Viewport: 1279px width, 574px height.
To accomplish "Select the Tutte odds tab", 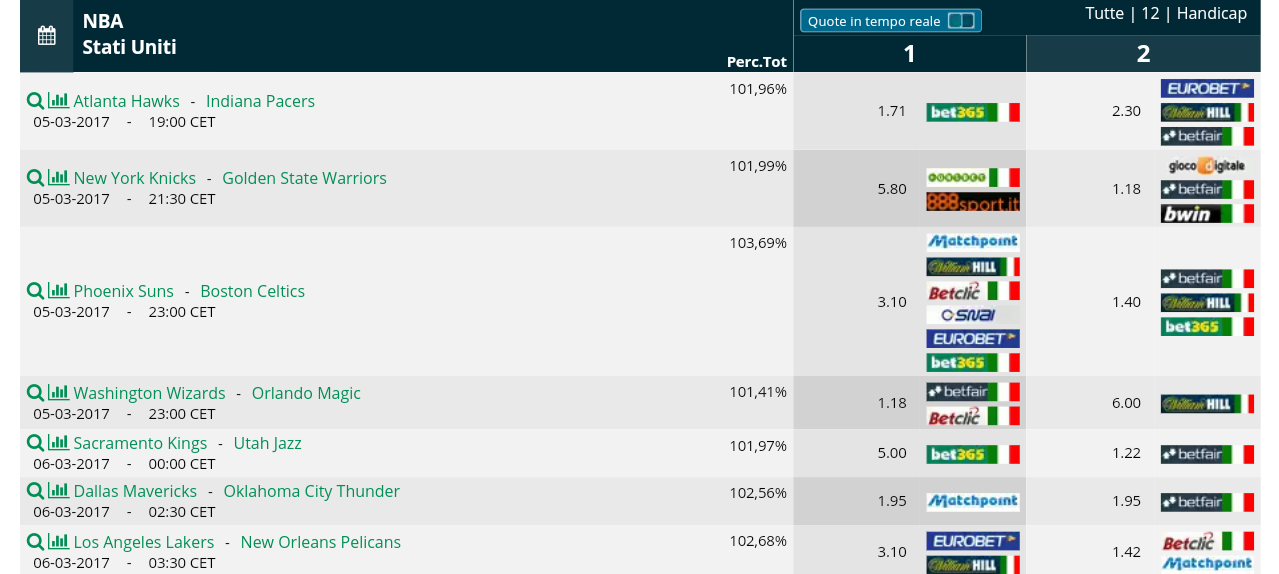I will point(1105,13).
